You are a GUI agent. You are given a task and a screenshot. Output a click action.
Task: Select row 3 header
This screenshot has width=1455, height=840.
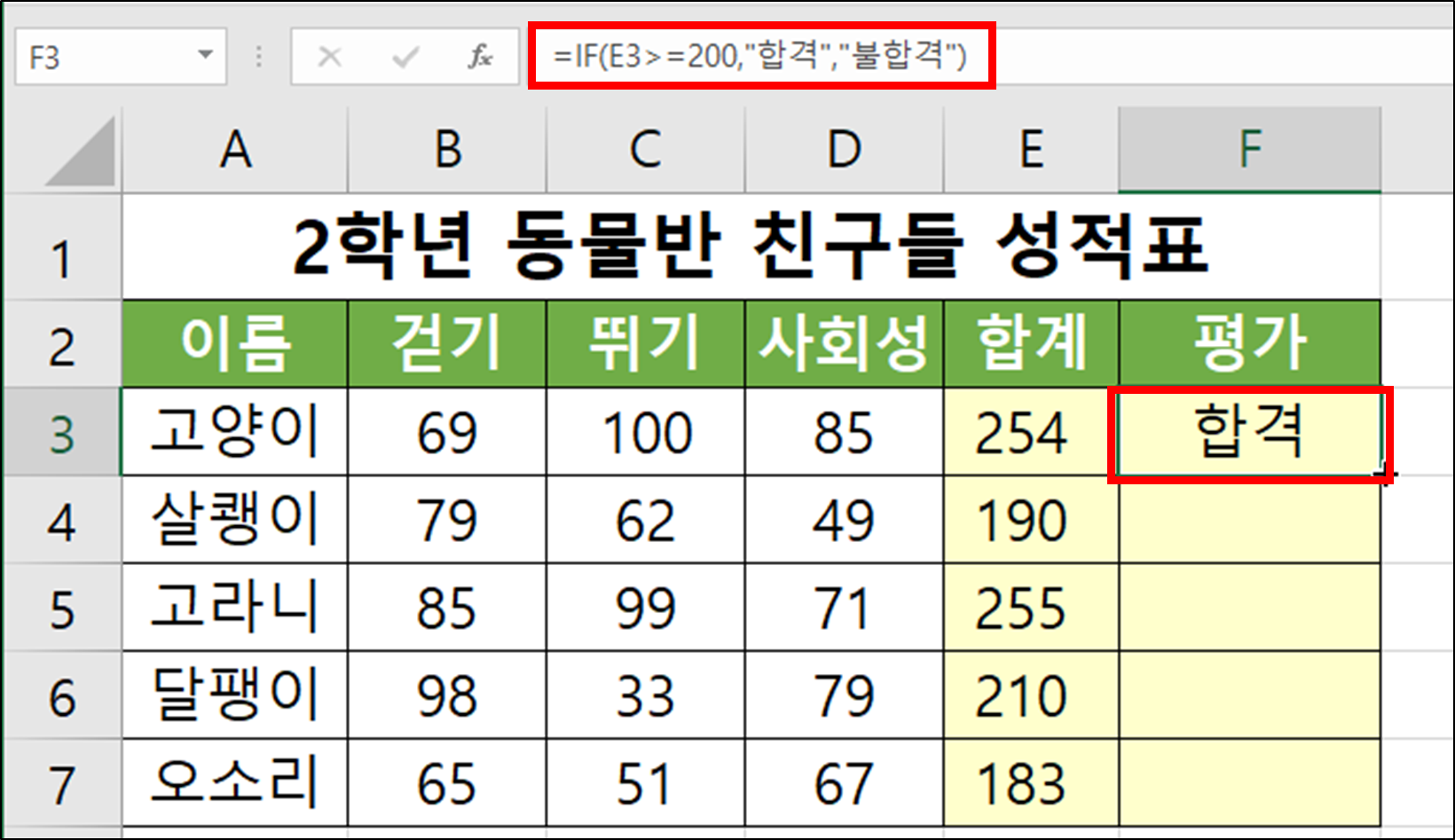coord(62,432)
